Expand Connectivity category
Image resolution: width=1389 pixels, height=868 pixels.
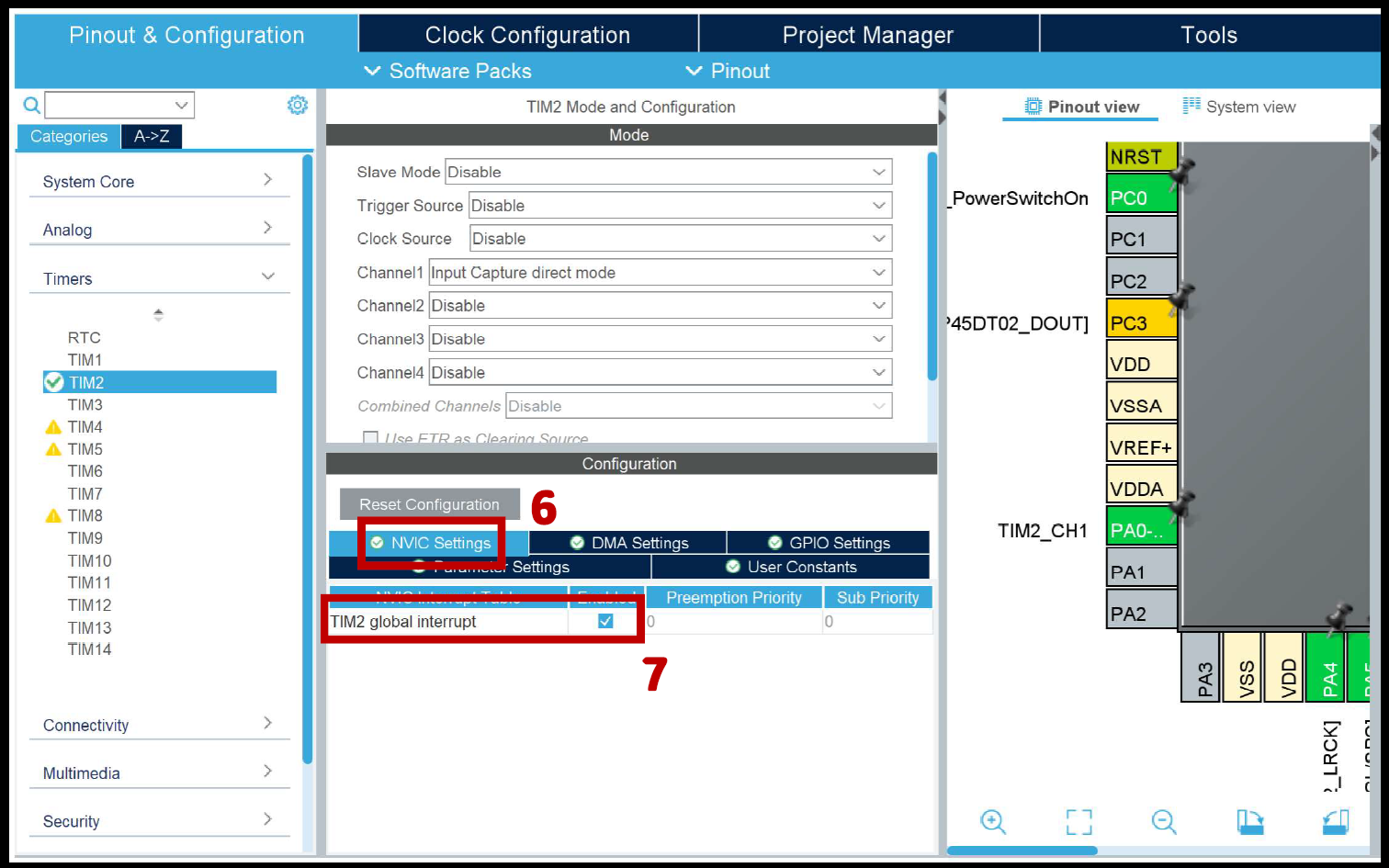coord(158,725)
